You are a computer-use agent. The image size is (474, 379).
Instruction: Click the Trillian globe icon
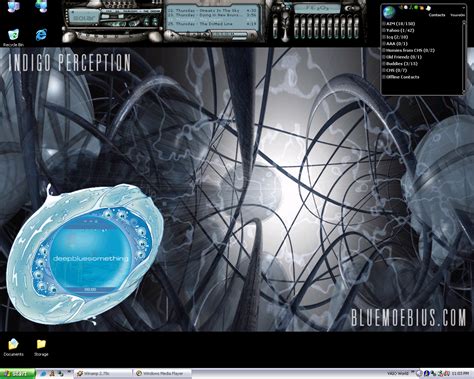[389, 12]
